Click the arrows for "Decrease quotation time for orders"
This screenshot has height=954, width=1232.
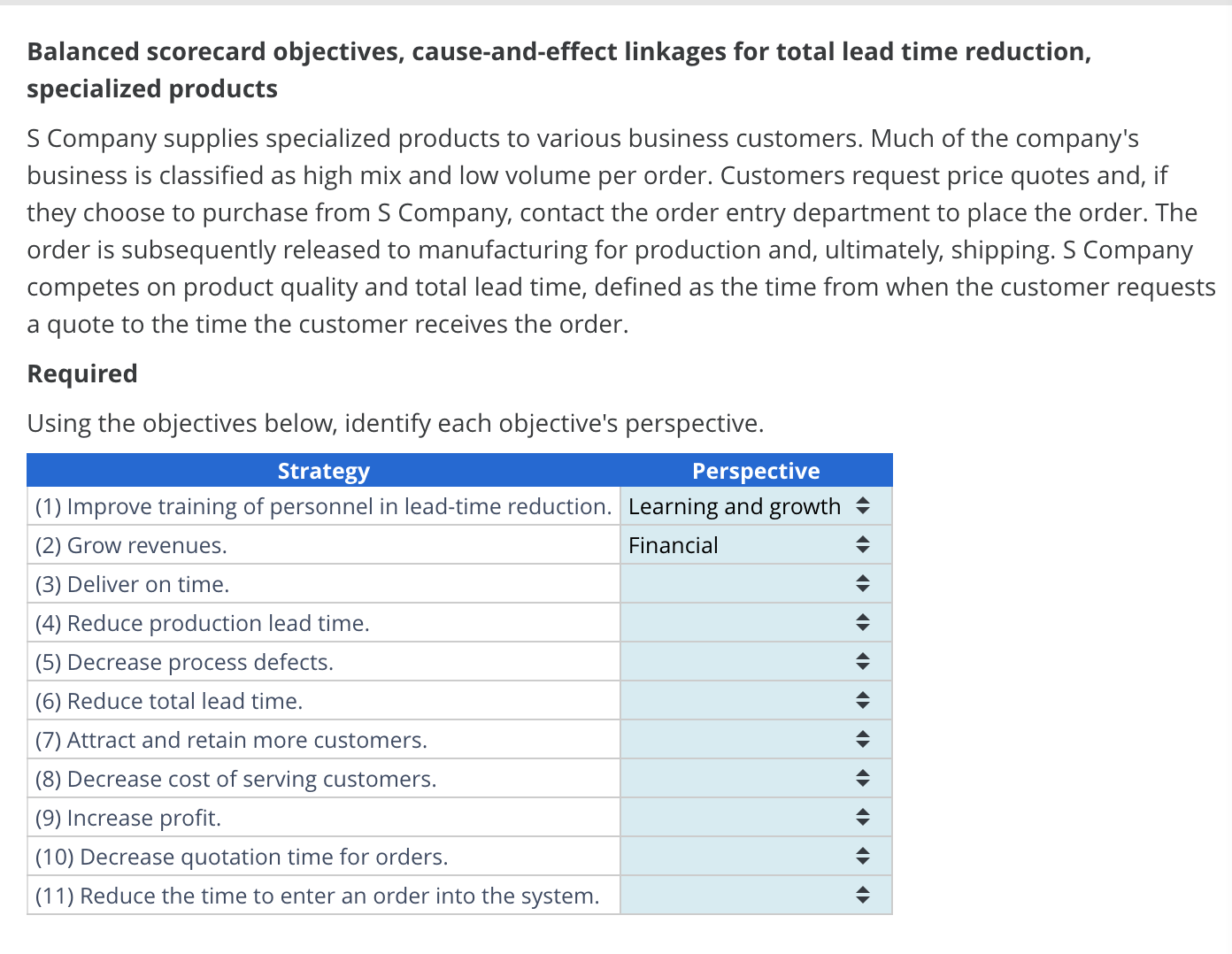point(862,856)
